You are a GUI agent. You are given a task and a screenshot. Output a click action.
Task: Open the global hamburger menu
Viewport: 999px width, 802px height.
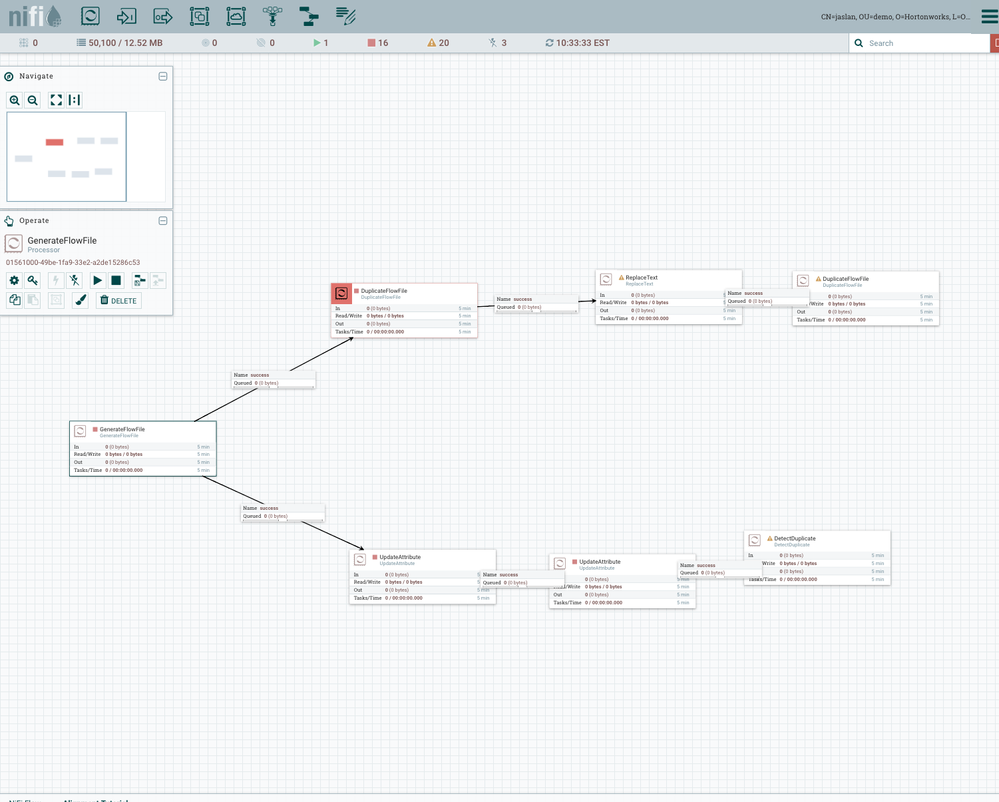click(988, 16)
